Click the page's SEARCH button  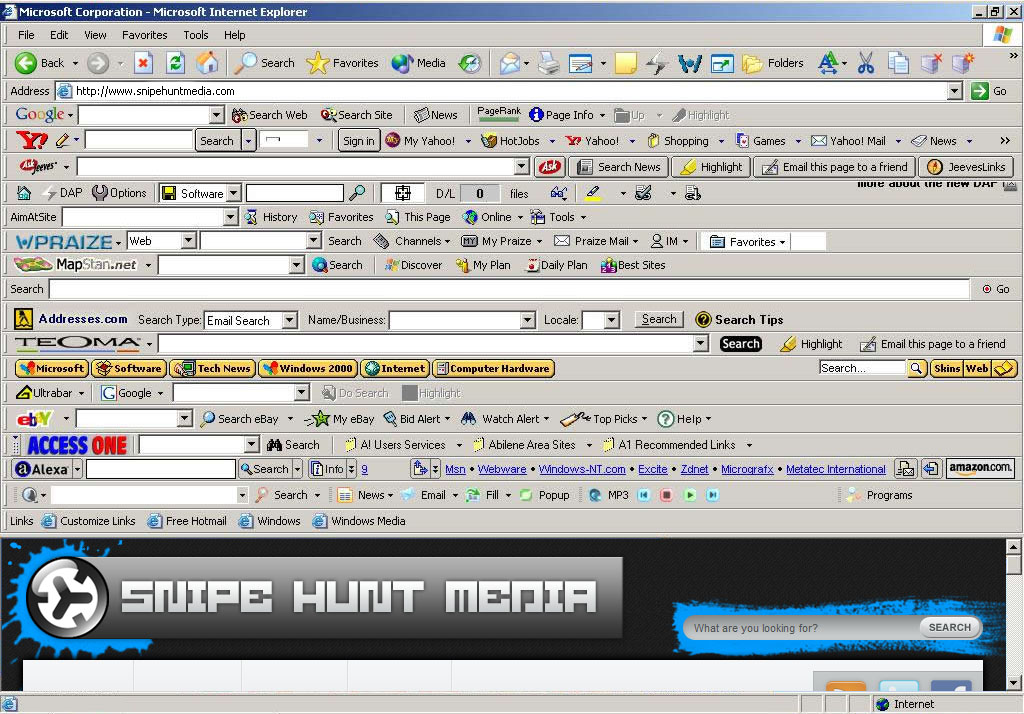point(950,627)
